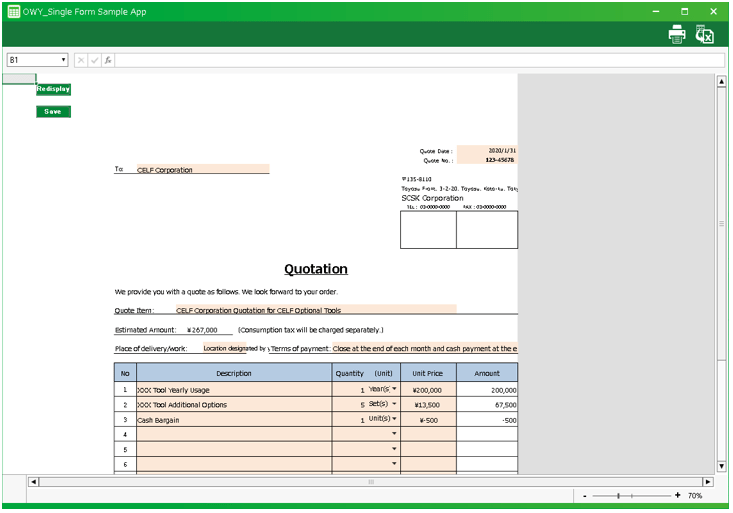The image size is (733, 513).
Task: Click the app icon in title bar
Action: pyautogui.click(x=13, y=11)
